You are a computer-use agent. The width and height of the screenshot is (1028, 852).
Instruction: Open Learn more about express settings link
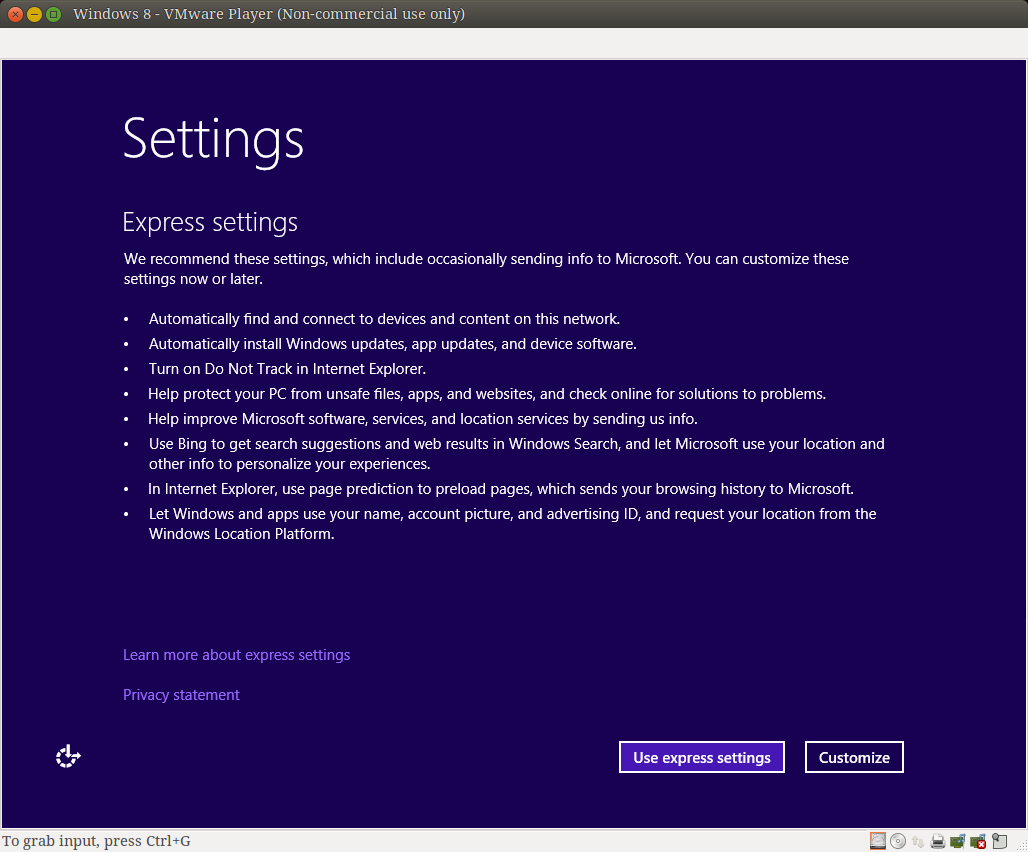coord(237,655)
